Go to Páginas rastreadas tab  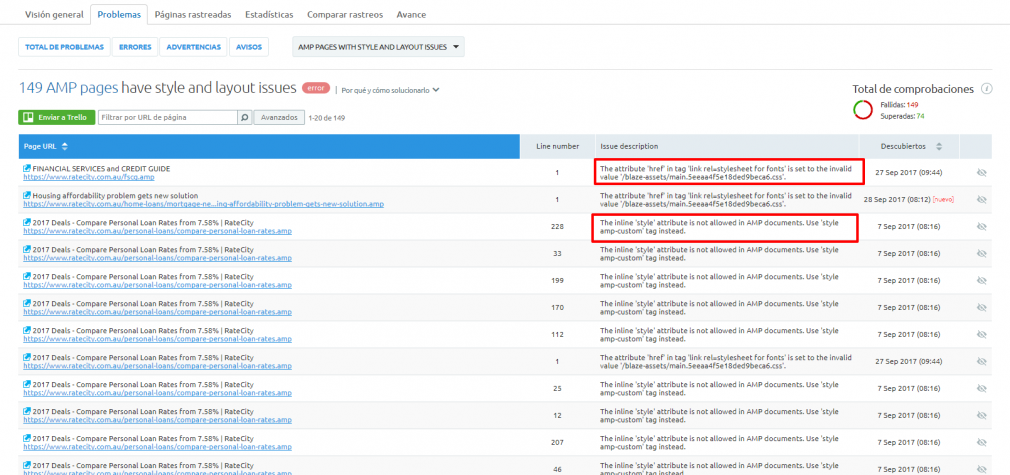point(193,14)
